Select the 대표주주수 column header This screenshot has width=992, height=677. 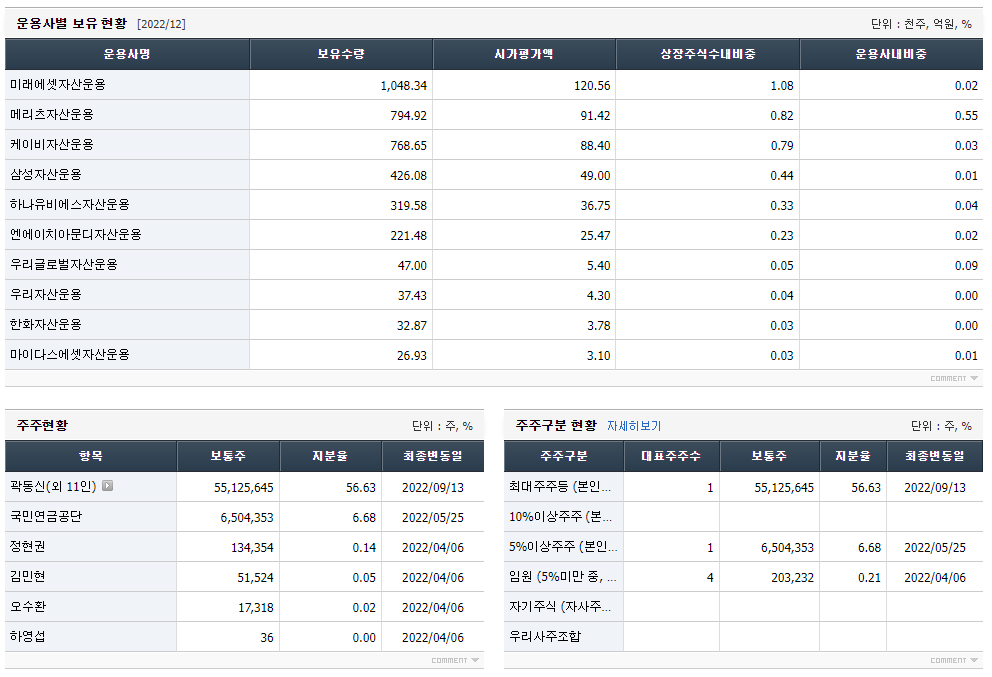click(671, 456)
